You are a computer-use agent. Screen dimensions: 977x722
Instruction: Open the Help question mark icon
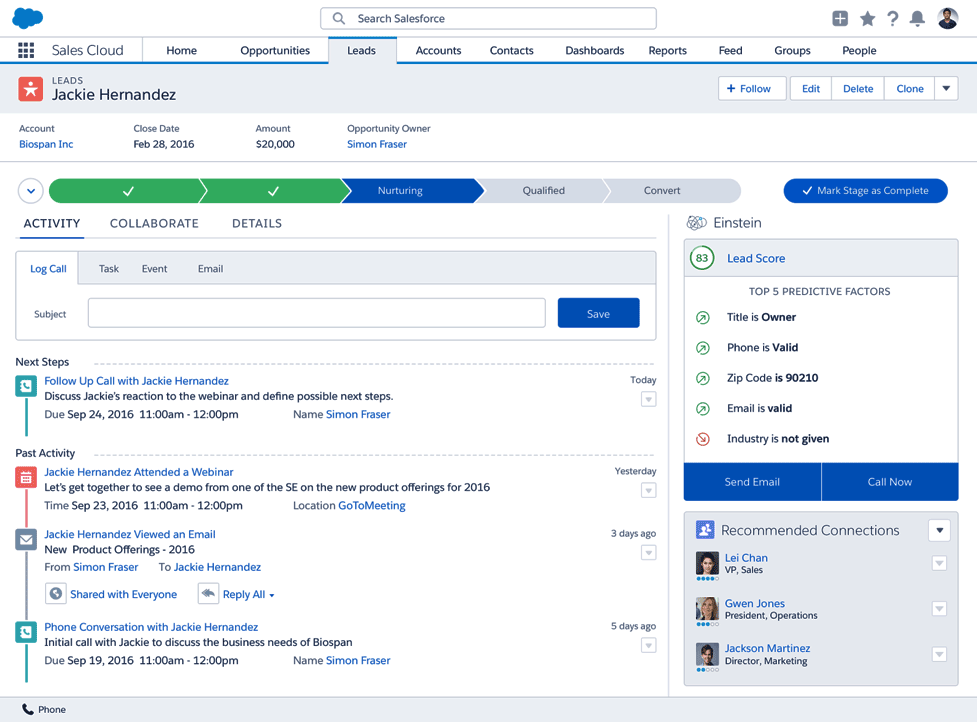pos(892,19)
